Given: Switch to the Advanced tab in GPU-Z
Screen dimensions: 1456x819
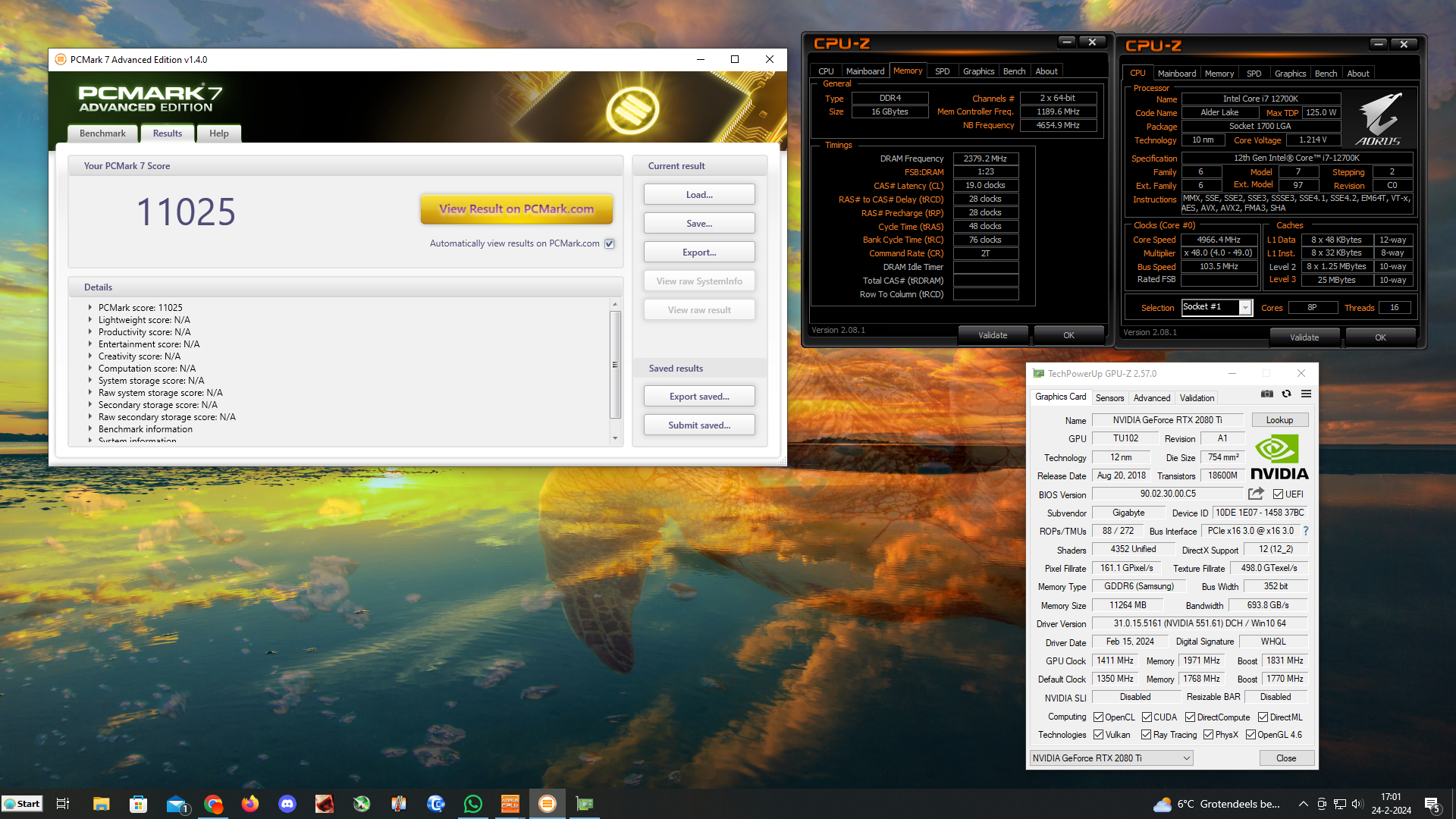Looking at the screenshot, I should pos(1151,398).
